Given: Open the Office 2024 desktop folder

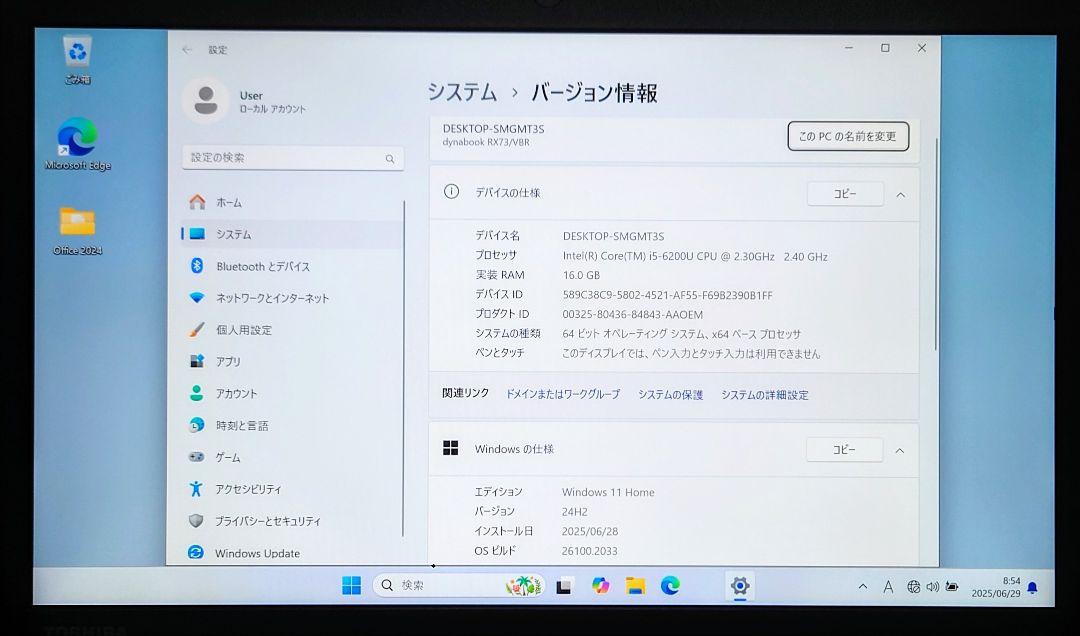Looking at the screenshot, I should click(77, 231).
